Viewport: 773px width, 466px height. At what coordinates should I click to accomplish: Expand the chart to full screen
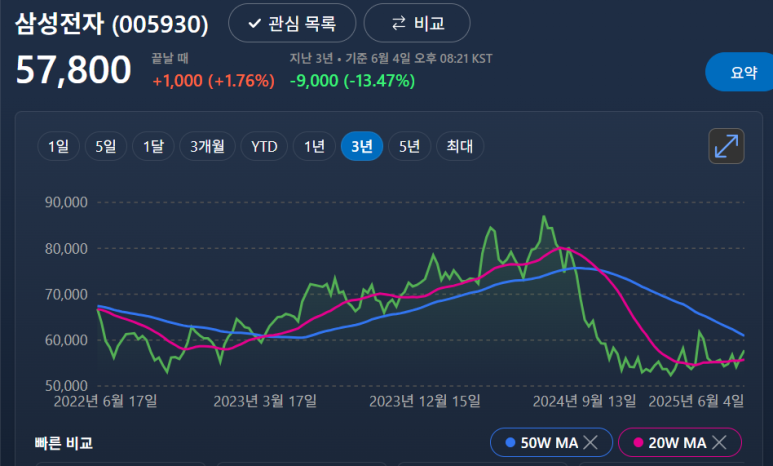[x=726, y=146]
